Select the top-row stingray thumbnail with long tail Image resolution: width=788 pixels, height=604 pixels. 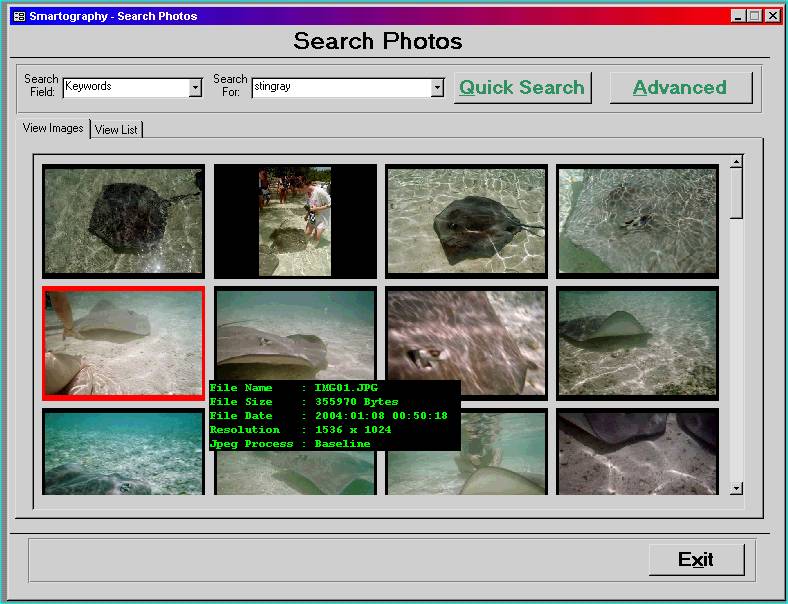click(x=466, y=221)
